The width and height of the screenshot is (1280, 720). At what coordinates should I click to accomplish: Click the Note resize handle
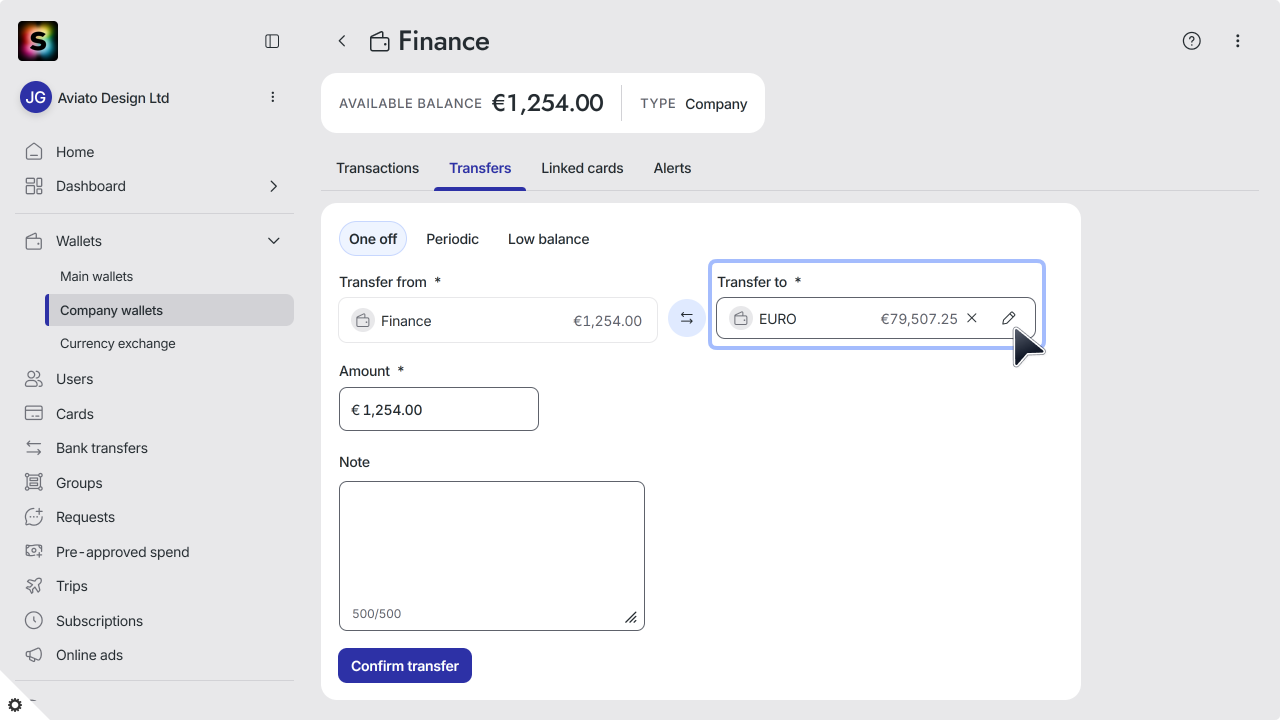pos(631,618)
